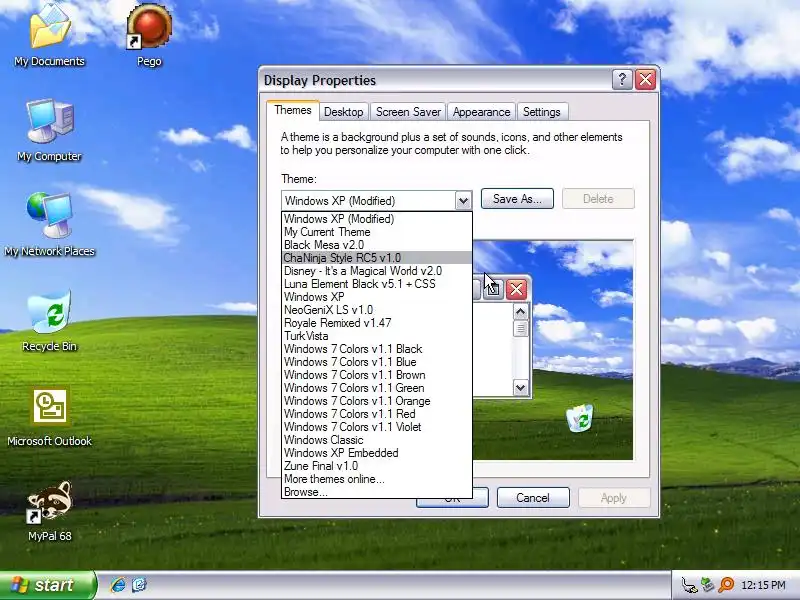The image size is (800, 600).
Task: Click the taskbar clock 12:15 PM
Action: [763, 585]
